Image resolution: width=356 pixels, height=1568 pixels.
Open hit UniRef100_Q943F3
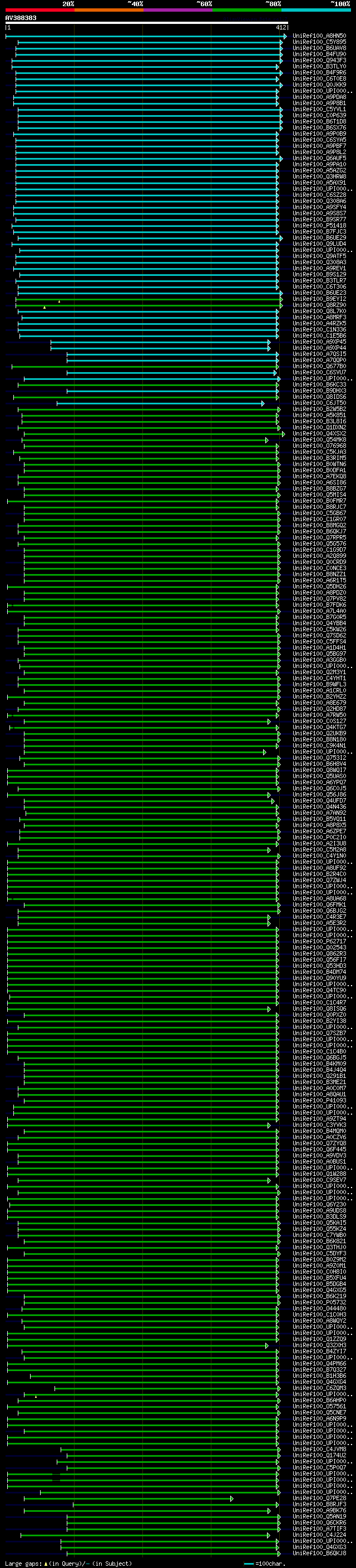coord(319,60)
